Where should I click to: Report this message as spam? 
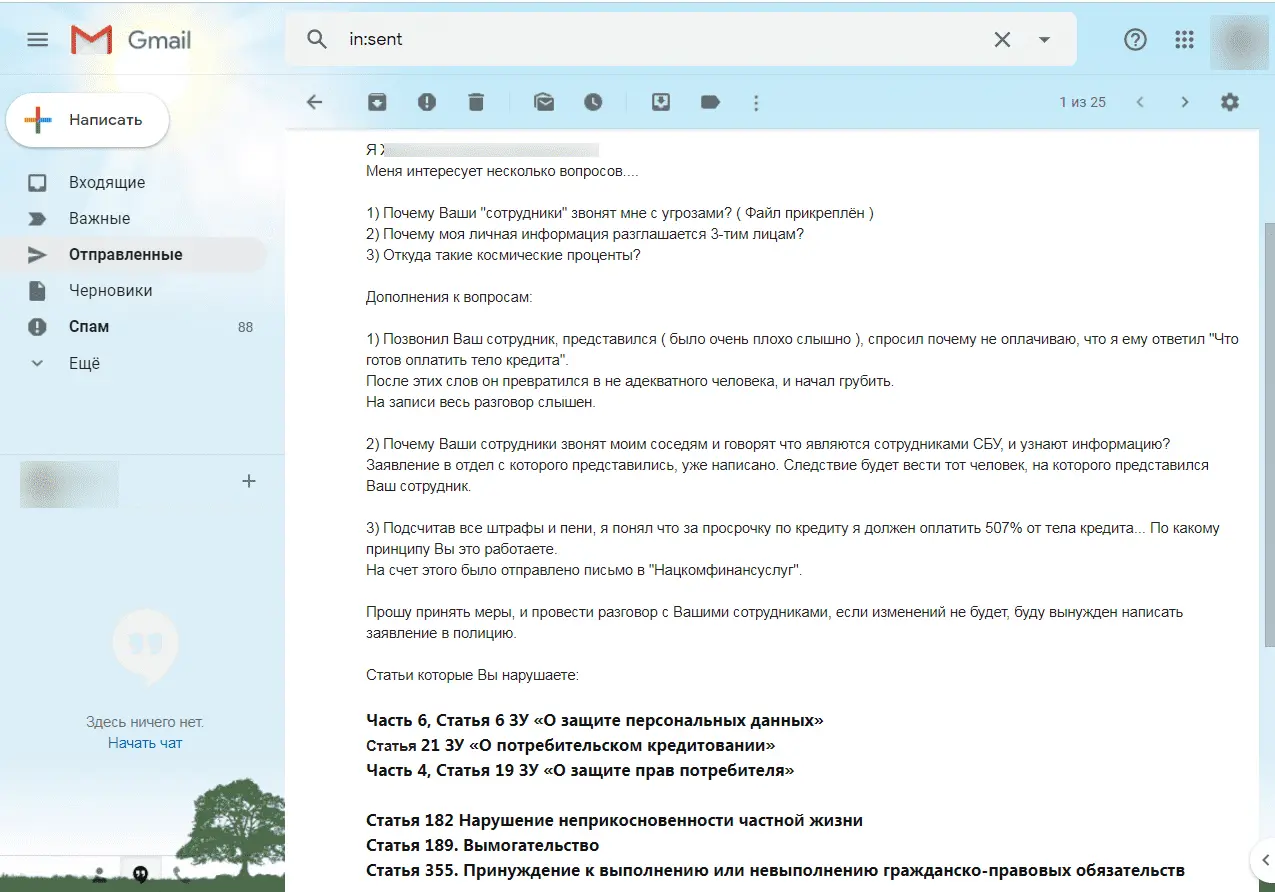[x=427, y=102]
